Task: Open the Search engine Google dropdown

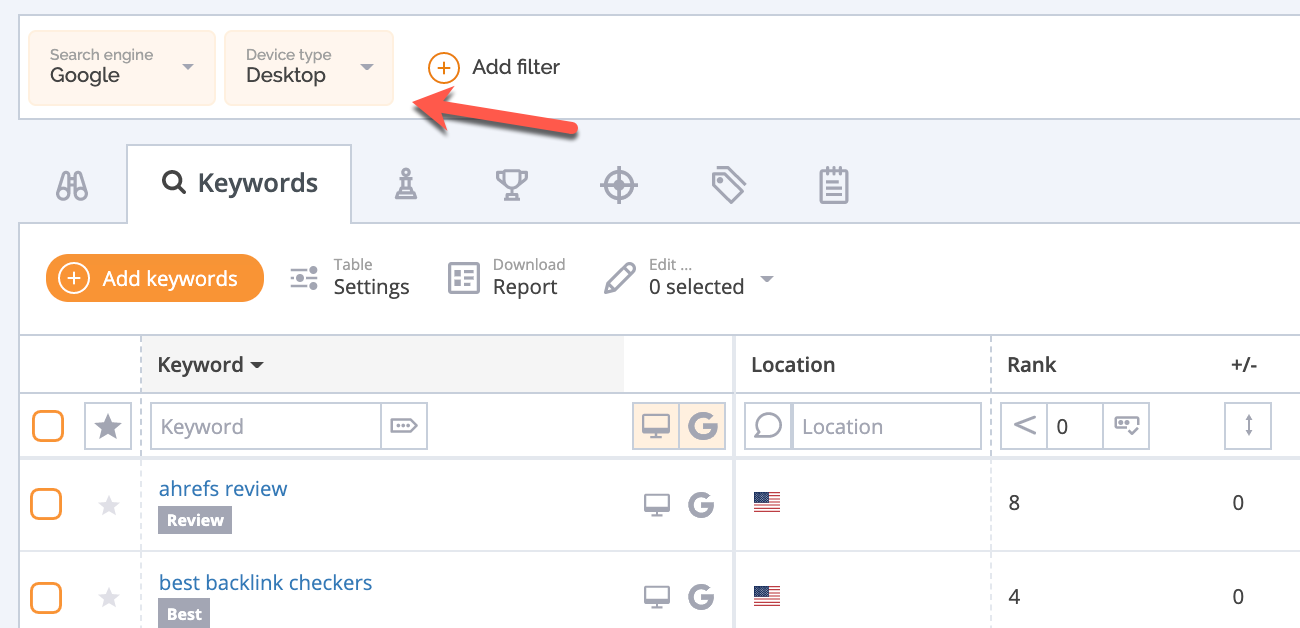Action: (122, 67)
